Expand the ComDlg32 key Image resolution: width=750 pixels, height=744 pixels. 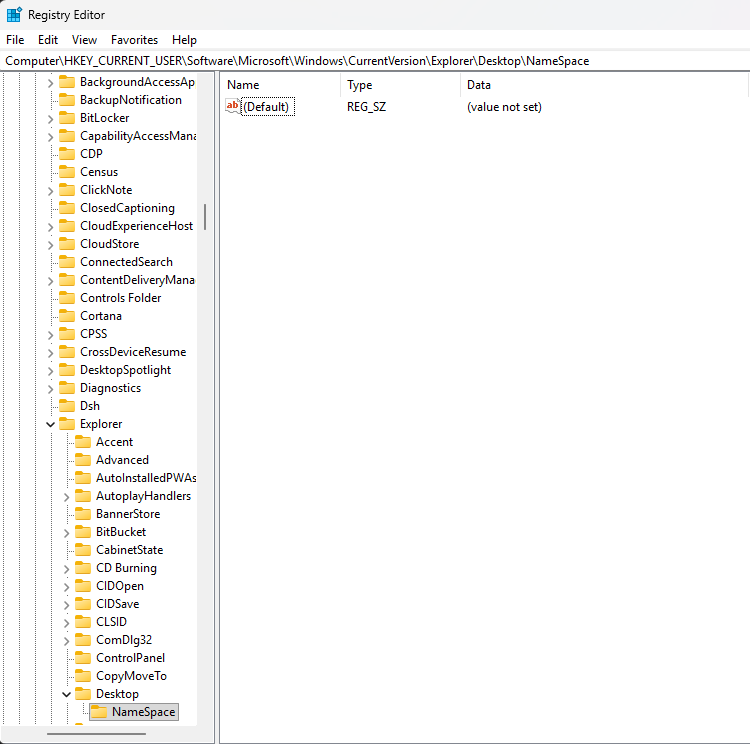[x=66, y=641]
